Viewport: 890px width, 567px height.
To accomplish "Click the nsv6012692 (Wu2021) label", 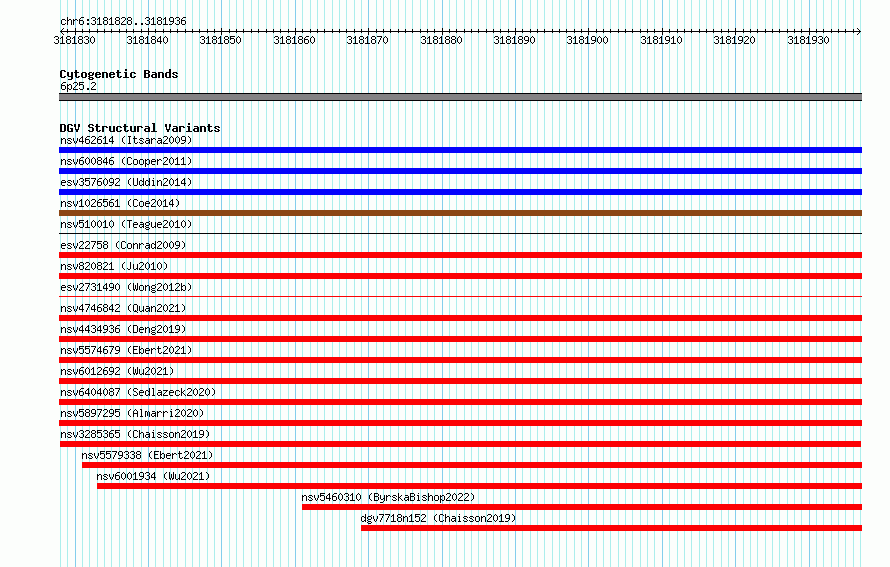I will coord(117,371).
